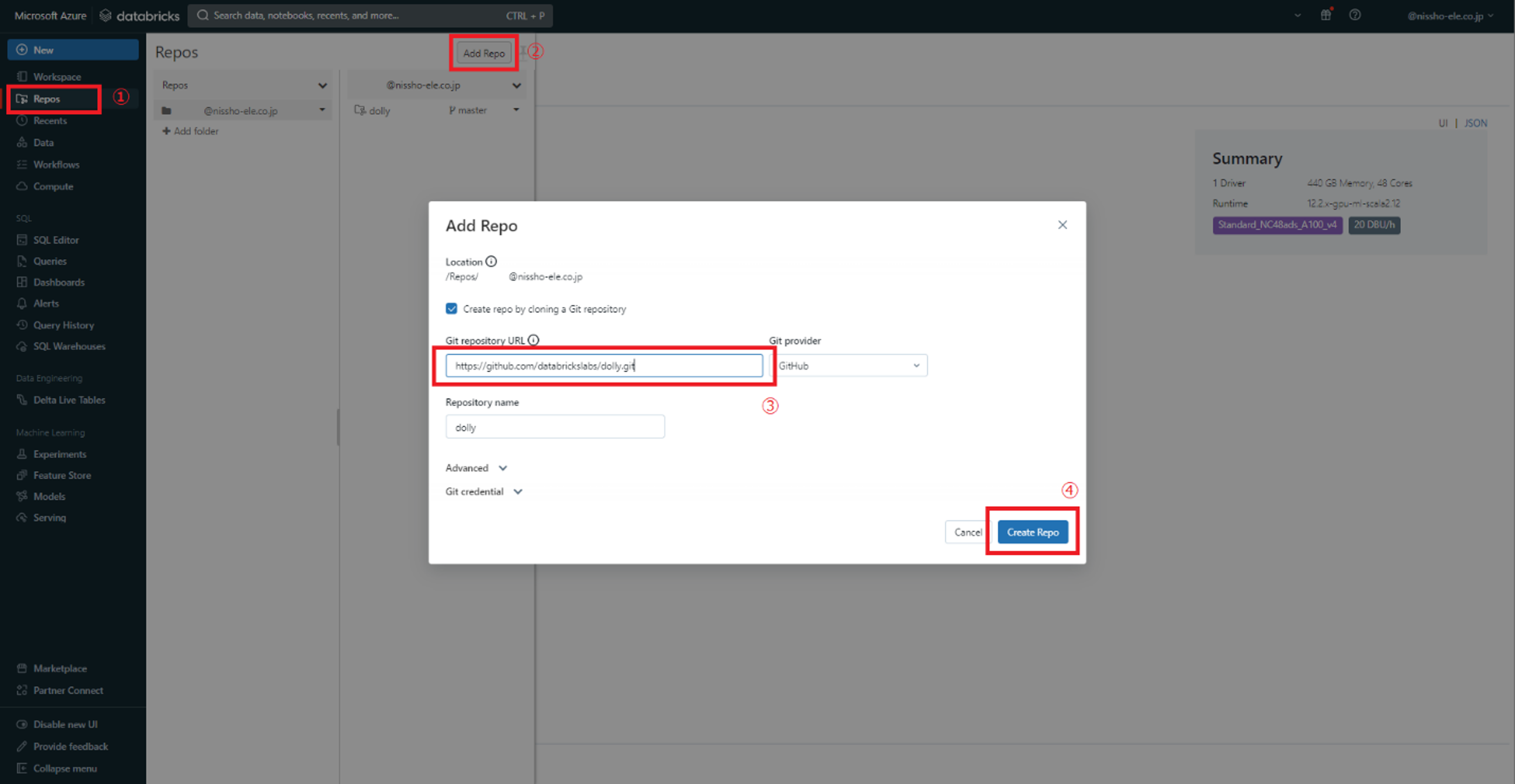Image resolution: width=1515 pixels, height=784 pixels.
Task: Open Repos in the left sidebar
Action: 46,99
